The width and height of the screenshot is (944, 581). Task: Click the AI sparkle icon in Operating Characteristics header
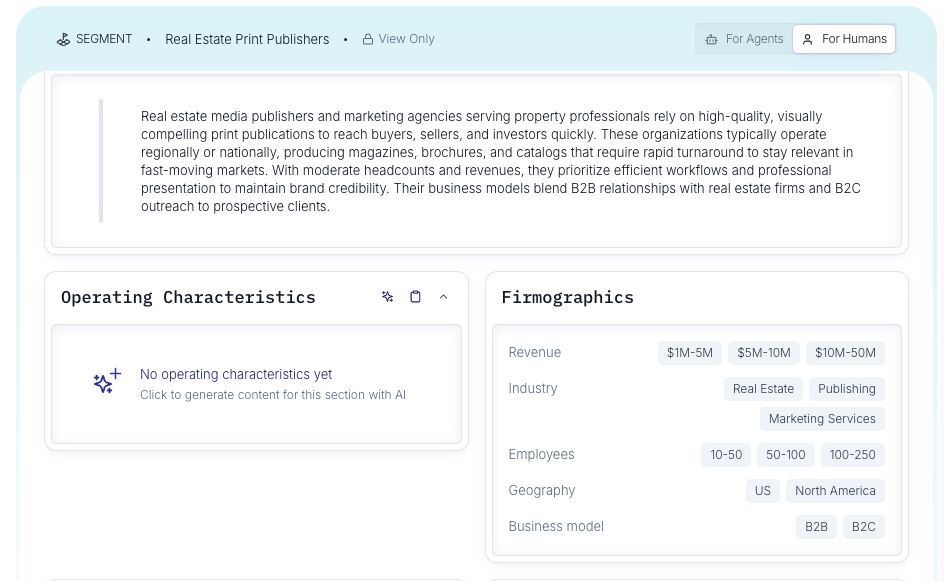[x=387, y=296]
